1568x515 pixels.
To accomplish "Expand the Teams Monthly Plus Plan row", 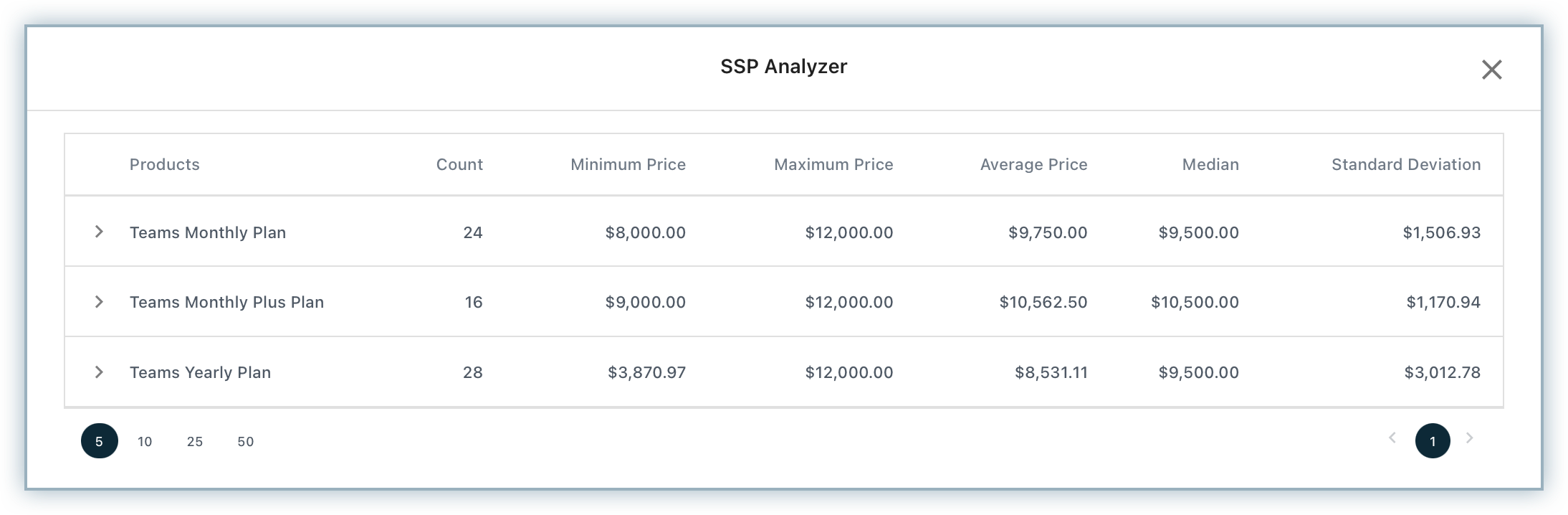I will pyautogui.click(x=99, y=302).
